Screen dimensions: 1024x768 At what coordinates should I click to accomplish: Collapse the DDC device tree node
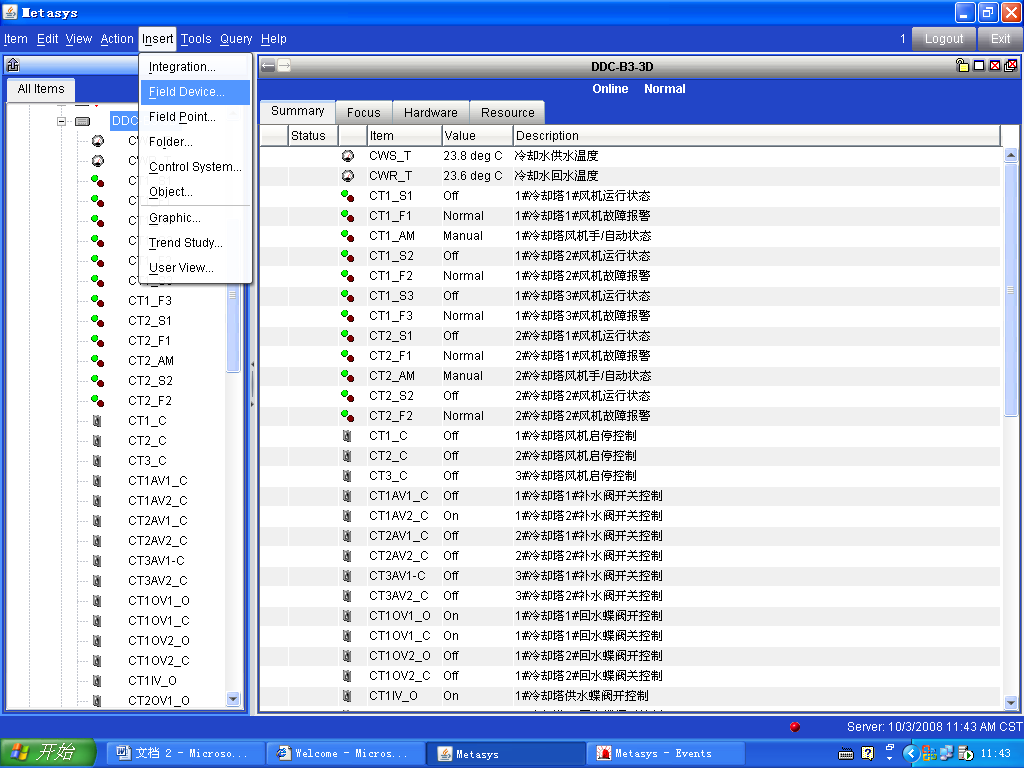point(61,121)
